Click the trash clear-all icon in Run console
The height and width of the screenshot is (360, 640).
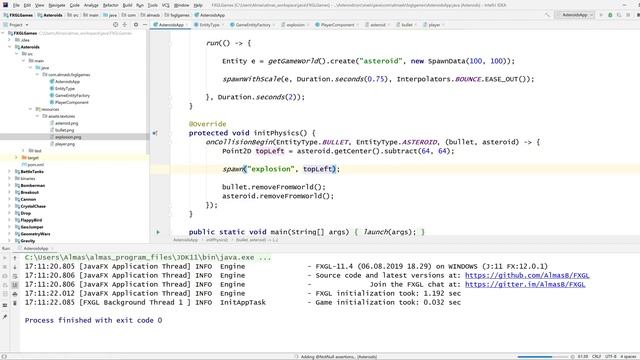15,303
